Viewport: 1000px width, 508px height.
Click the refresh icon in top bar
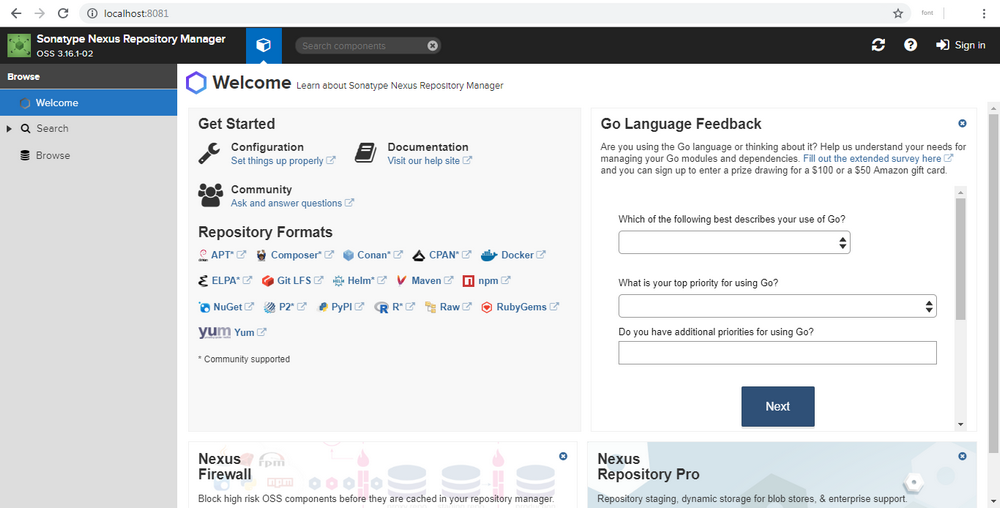[x=878, y=45]
